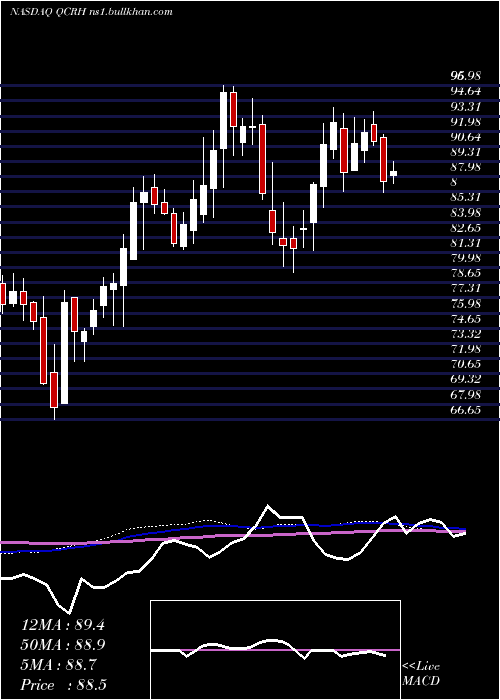The width and height of the screenshot is (500, 700).
Task: Select the 85.31 price axis label
Action: [466, 198]
